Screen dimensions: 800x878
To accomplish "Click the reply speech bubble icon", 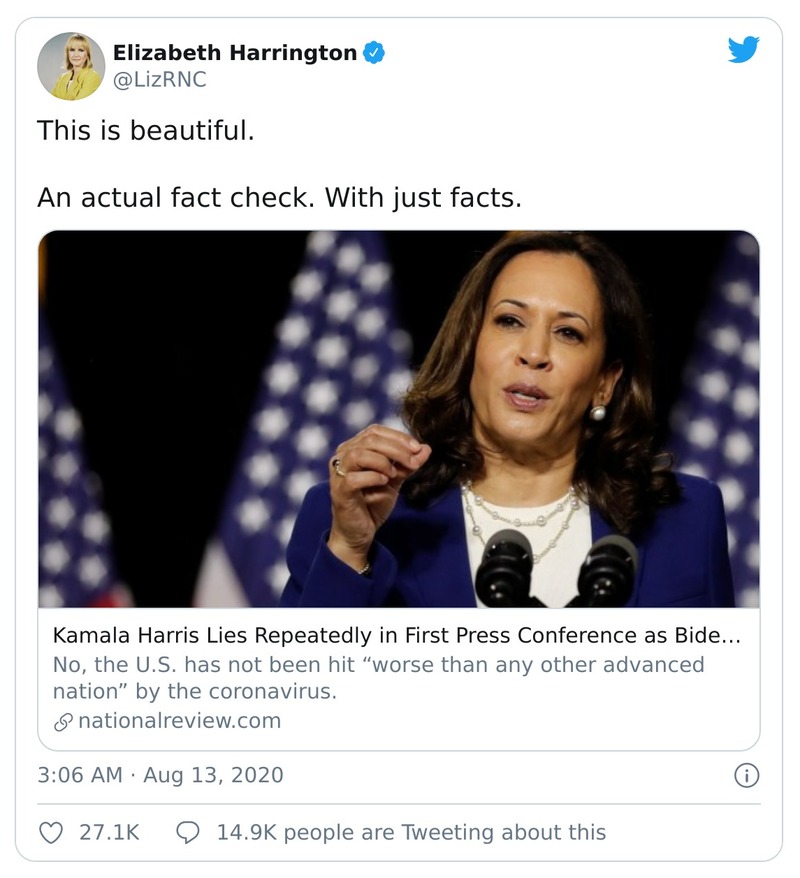I will coord(189,832).
